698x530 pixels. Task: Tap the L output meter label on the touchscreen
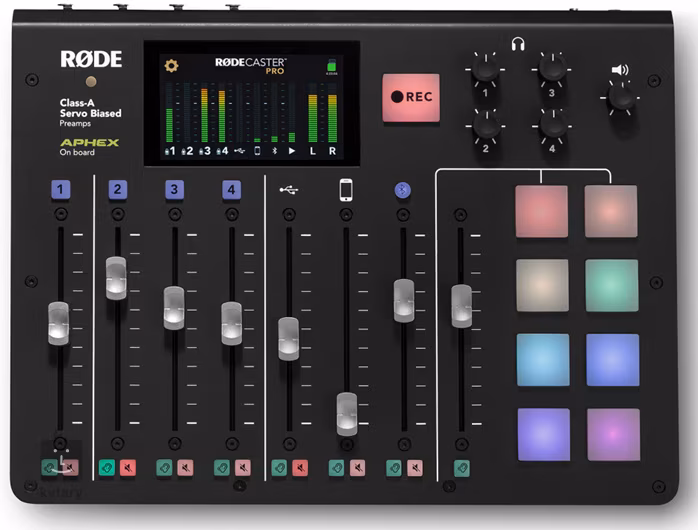(x=313, y=151)
